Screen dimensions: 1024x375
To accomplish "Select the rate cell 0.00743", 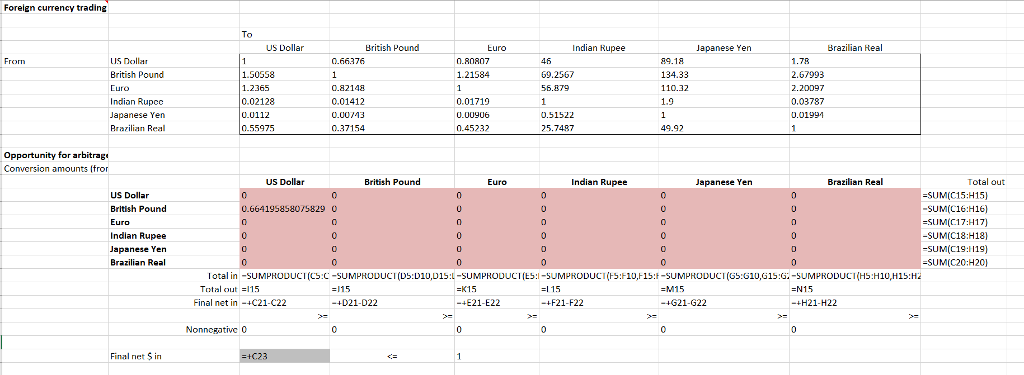I will click(x=392, y=114).
